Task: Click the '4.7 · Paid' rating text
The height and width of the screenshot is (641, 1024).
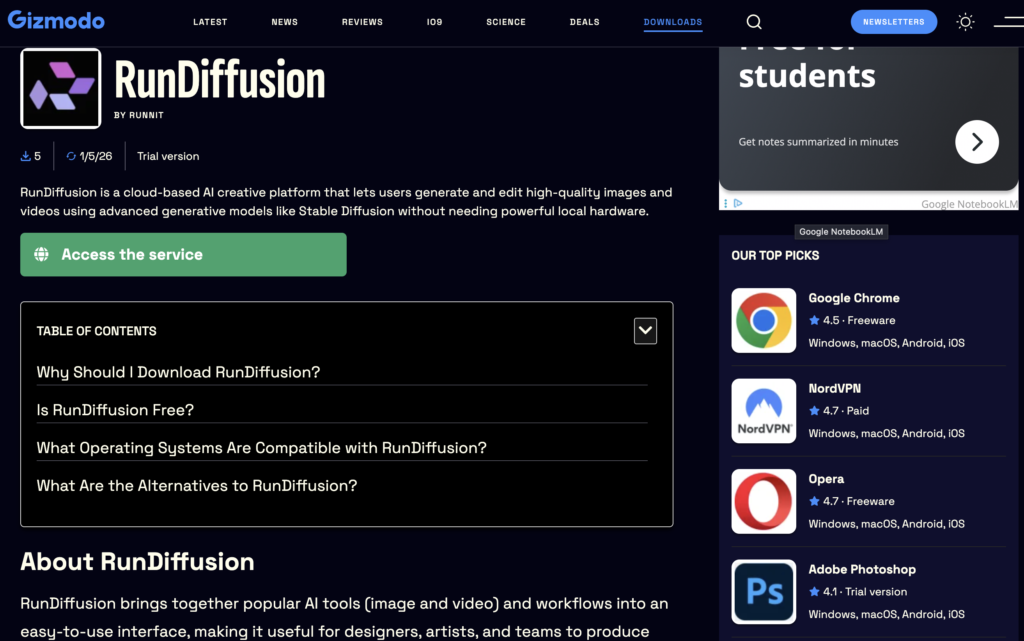Action: pos(846,411)
